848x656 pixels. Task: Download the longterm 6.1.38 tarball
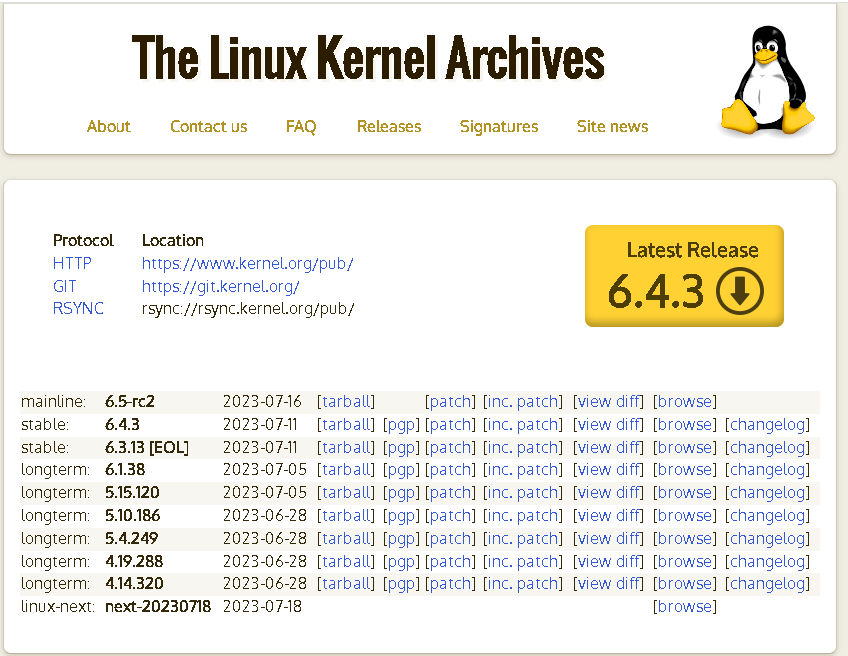[346, 470]
